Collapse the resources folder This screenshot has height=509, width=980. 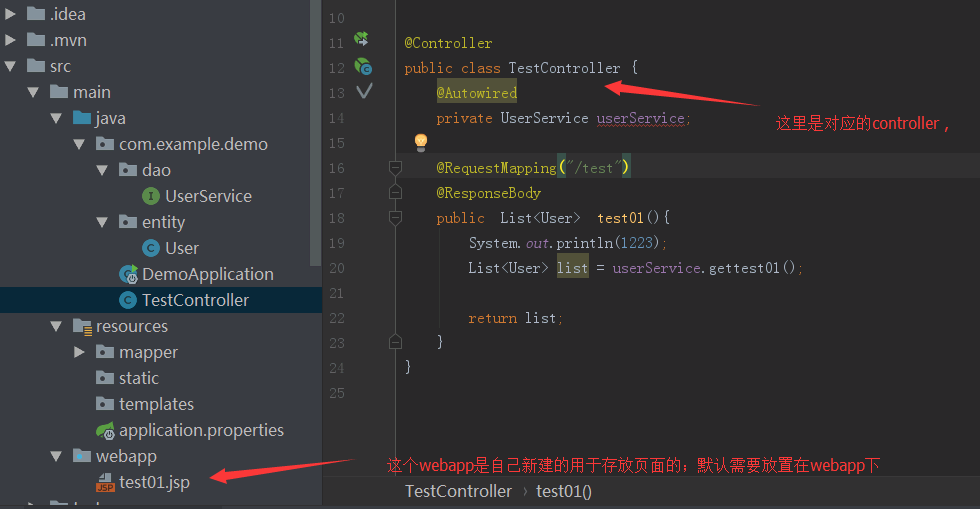coord(57,326)
